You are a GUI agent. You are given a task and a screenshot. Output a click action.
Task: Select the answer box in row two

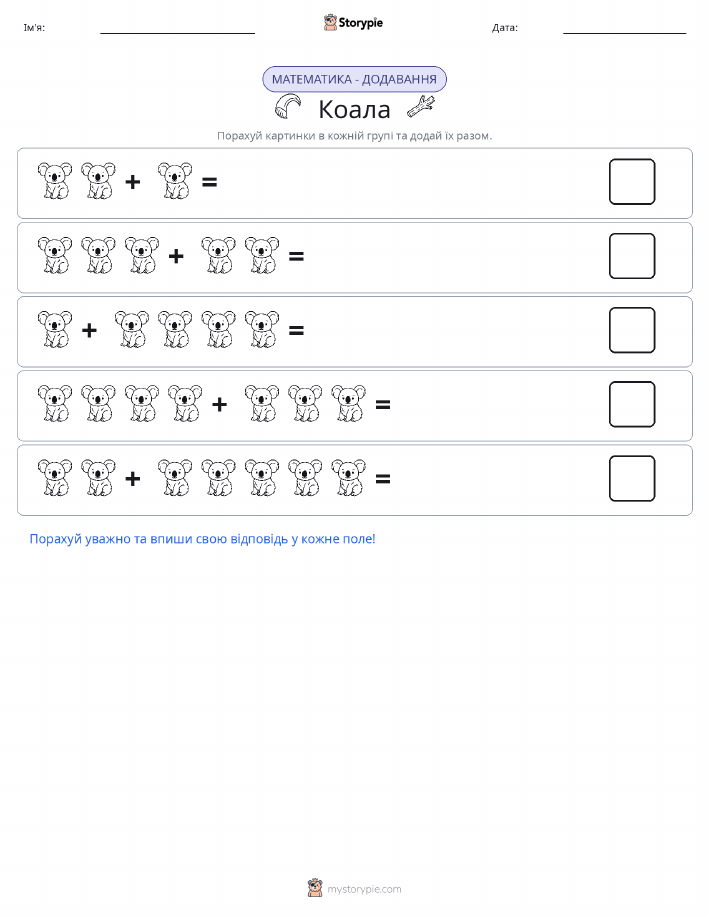coord(632,256)
